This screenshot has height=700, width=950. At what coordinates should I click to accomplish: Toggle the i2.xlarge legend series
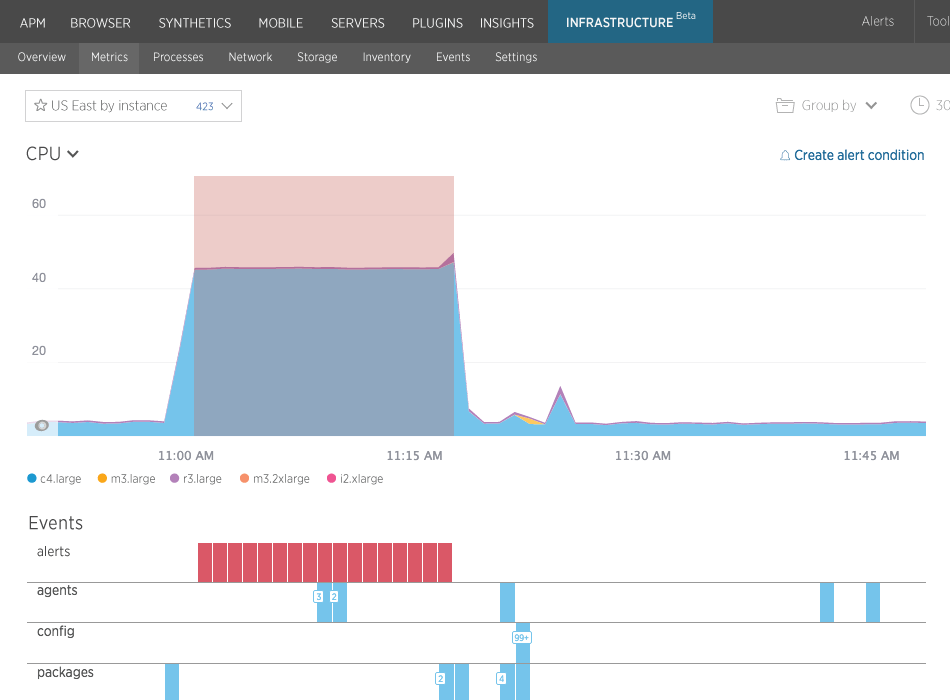click(354, 479)
